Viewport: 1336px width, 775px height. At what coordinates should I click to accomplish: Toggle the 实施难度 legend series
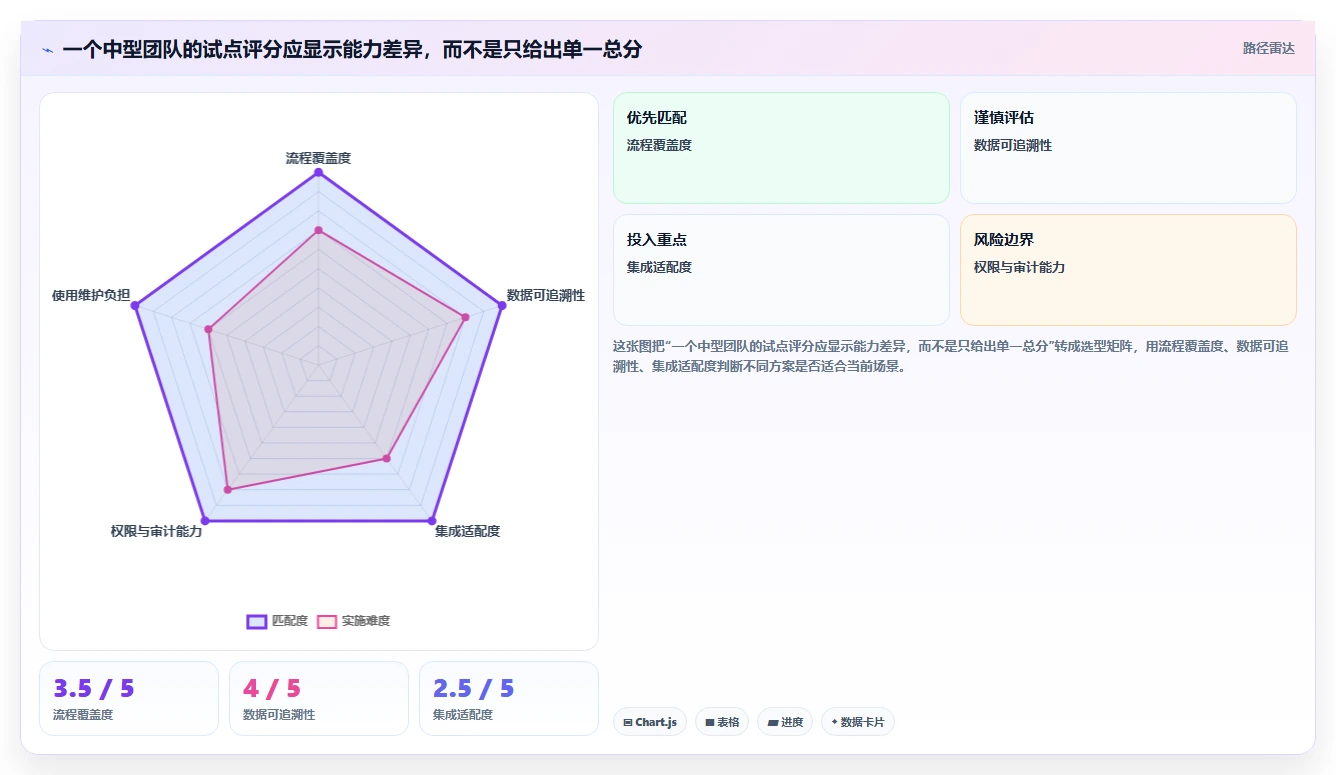(353, 621)
